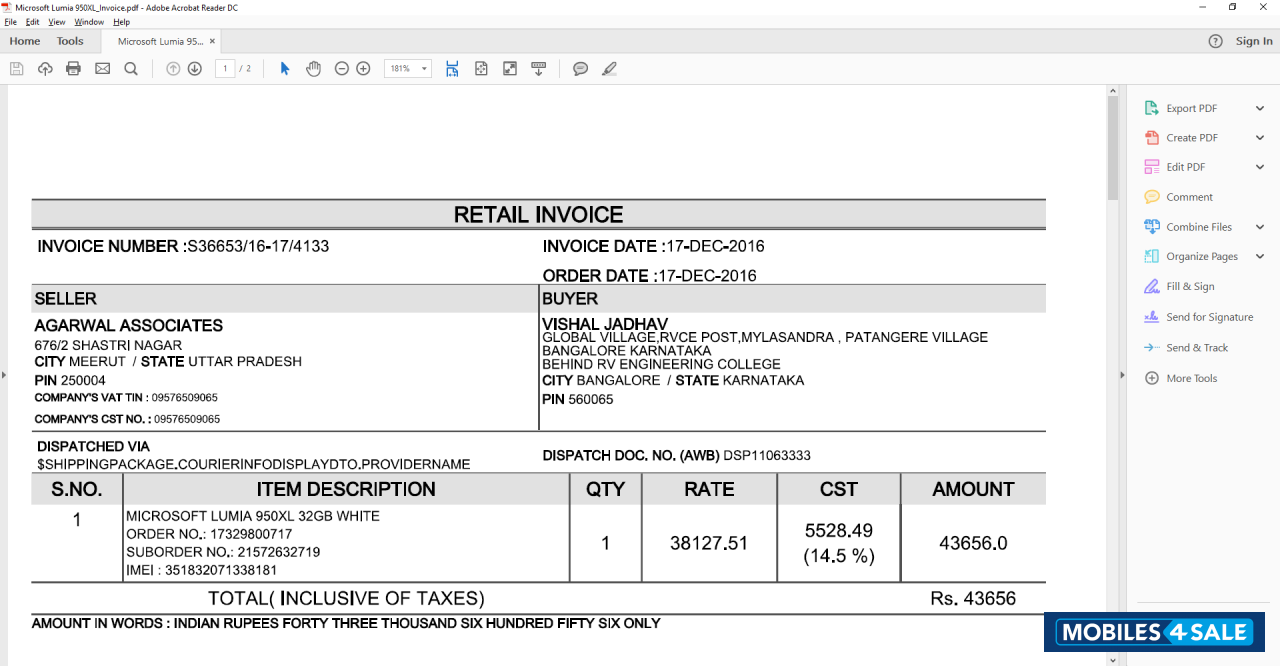Open the View menu
The height and width of the screenshot is (666, 1280).
[57, 22]
